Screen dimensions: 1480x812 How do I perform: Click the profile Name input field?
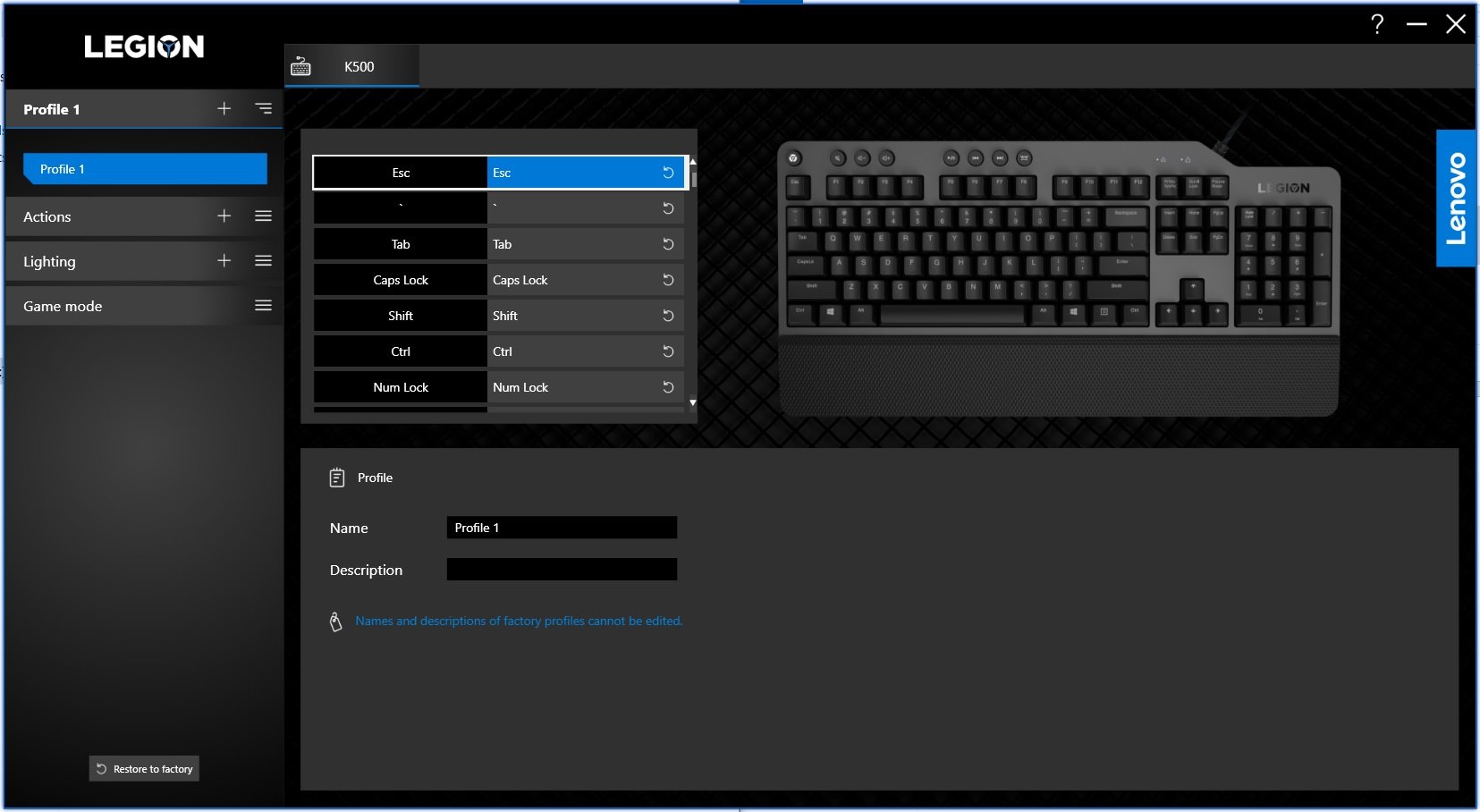tap(562, 528)
